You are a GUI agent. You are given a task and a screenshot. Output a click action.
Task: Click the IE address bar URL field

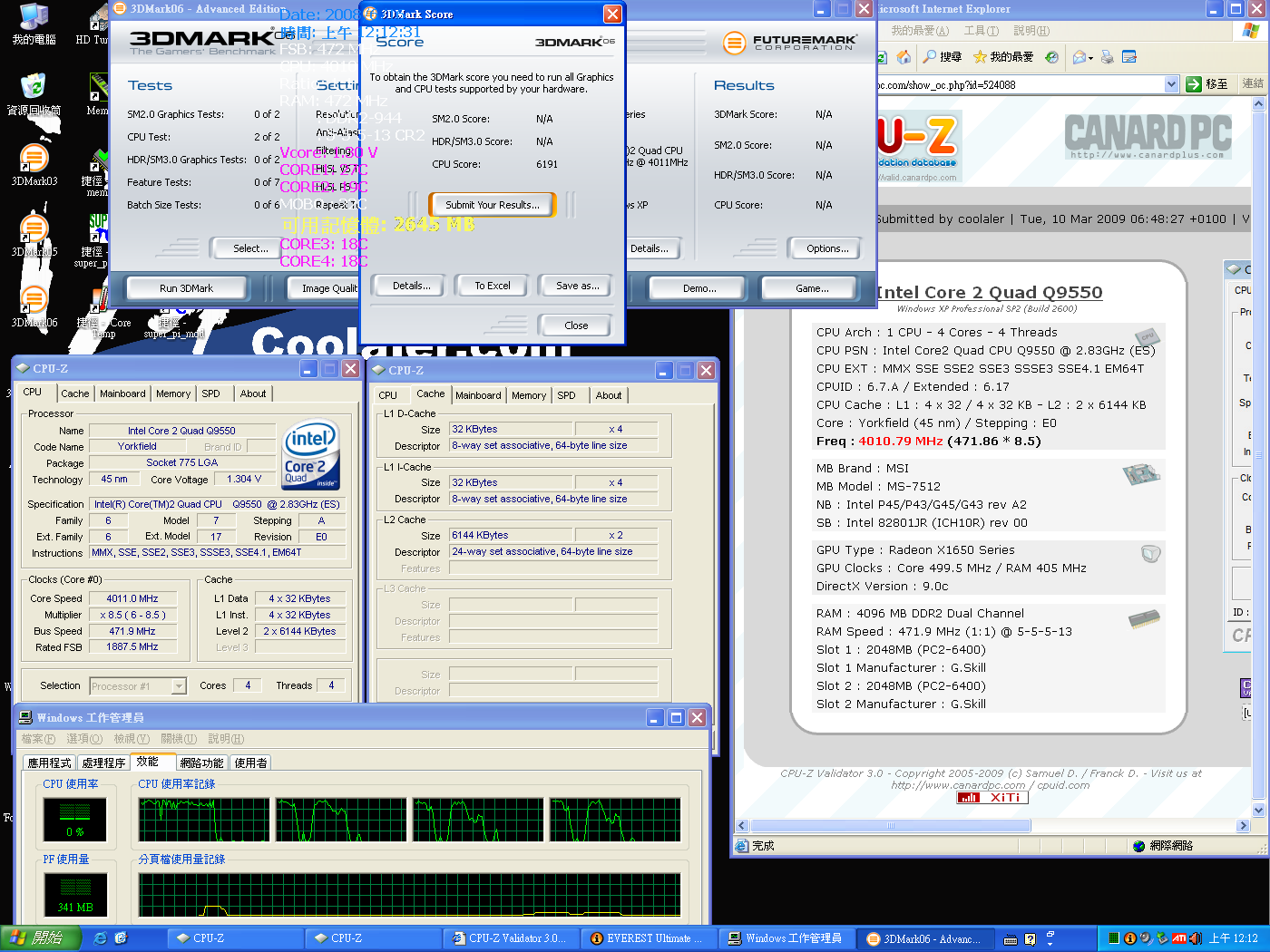click(1021, 84)
